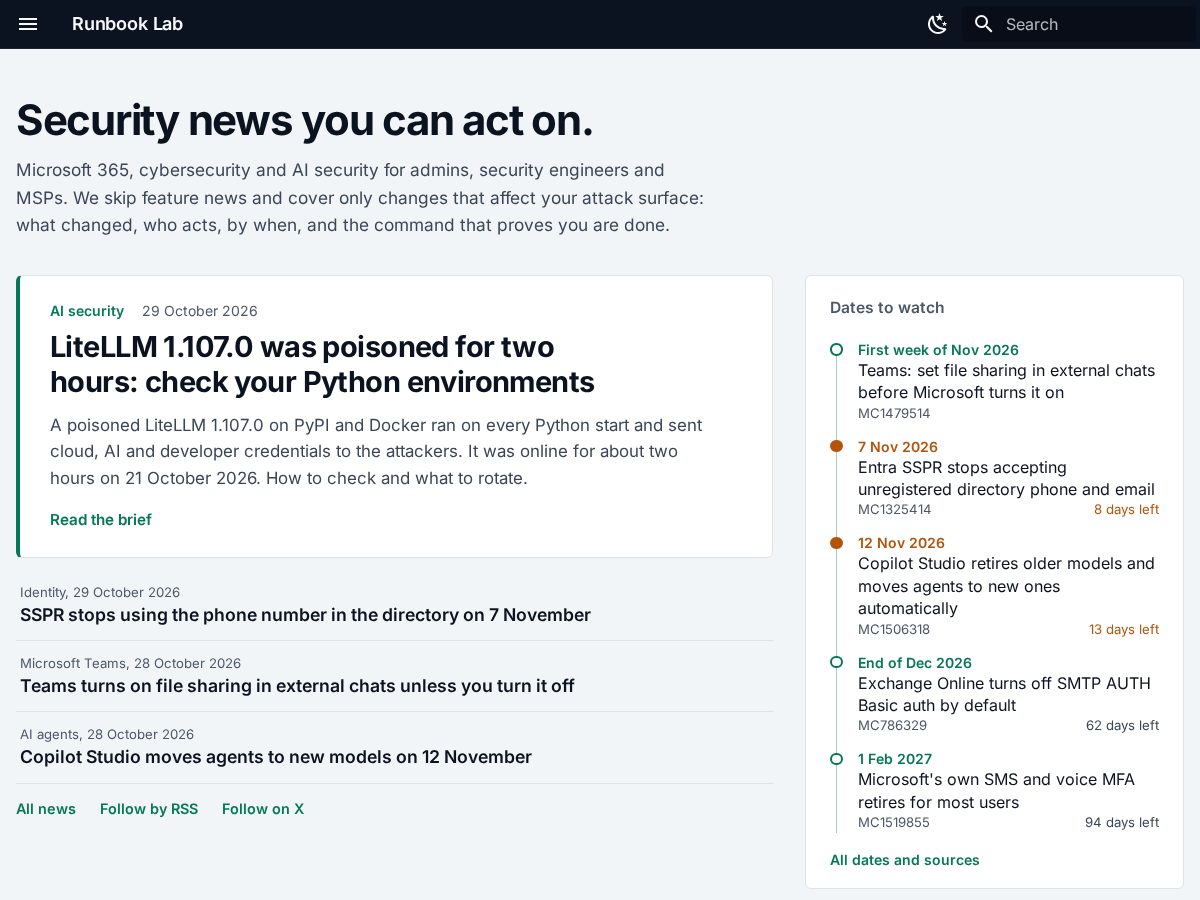Open Copilot Studio moves agents article
Screen dimensions: 1200x900
coord(276,757)
